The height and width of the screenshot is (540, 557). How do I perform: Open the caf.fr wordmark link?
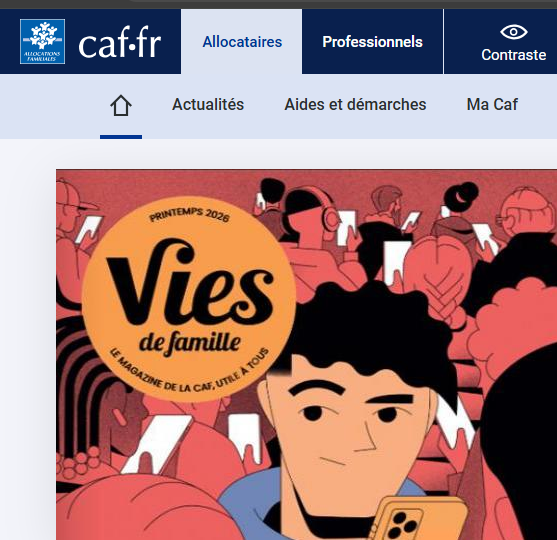pos(120,43)
